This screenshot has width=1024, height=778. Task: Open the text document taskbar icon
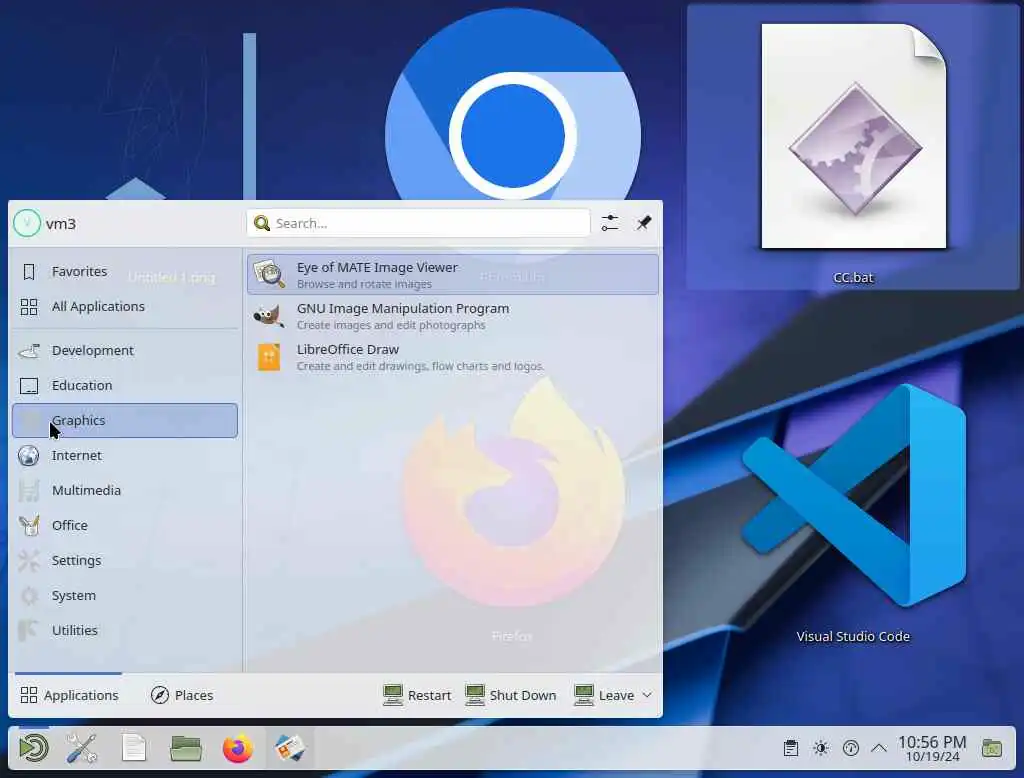(x=134, y=749)
